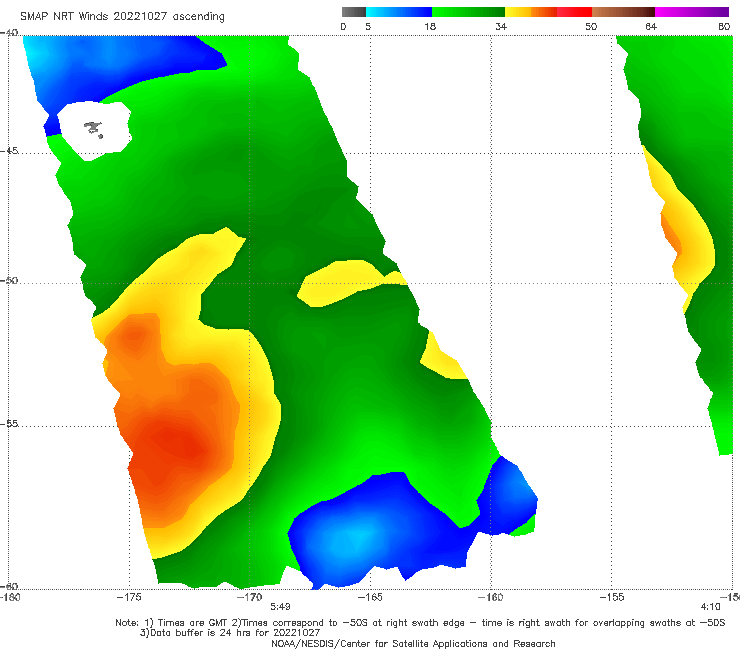Click the color bar label '34'
Screen dimensions: 740x650
pos(501,27)
